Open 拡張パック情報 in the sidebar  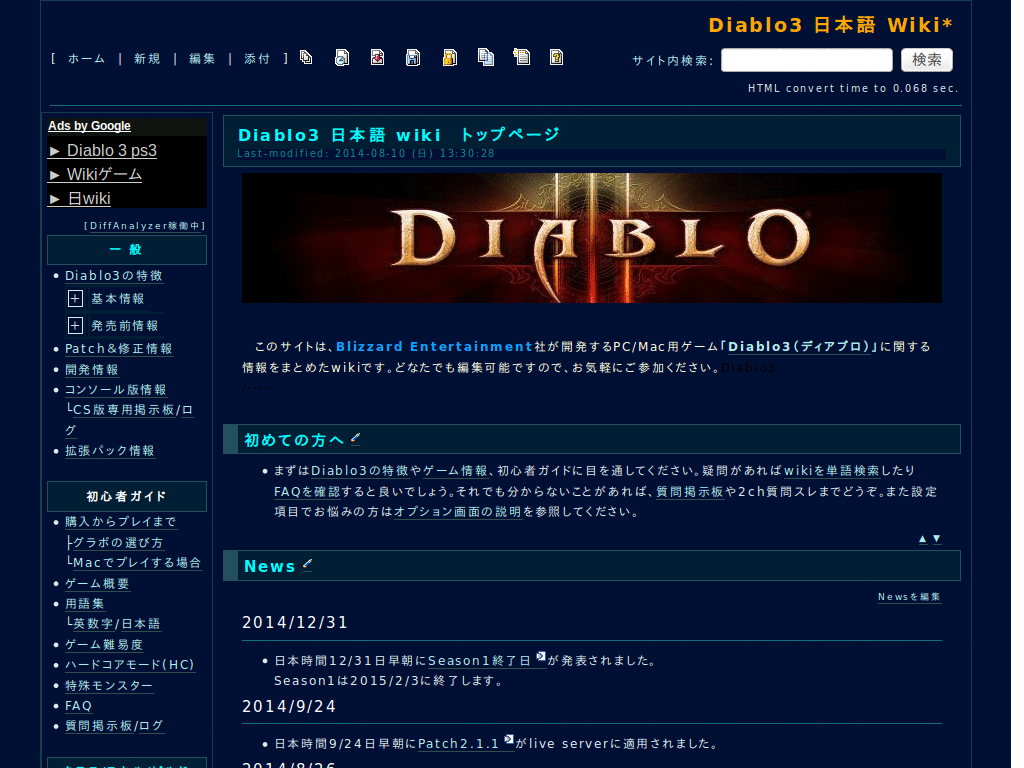pos(110,451)
